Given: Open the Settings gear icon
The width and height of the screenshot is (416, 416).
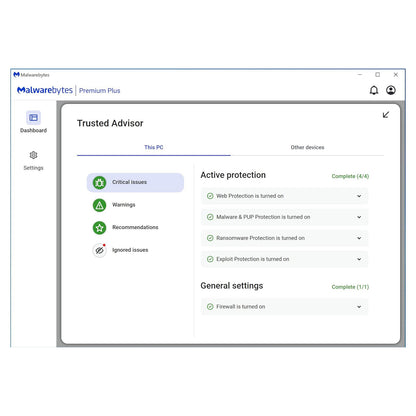Looking at the screenshot, I should point(33,155).
